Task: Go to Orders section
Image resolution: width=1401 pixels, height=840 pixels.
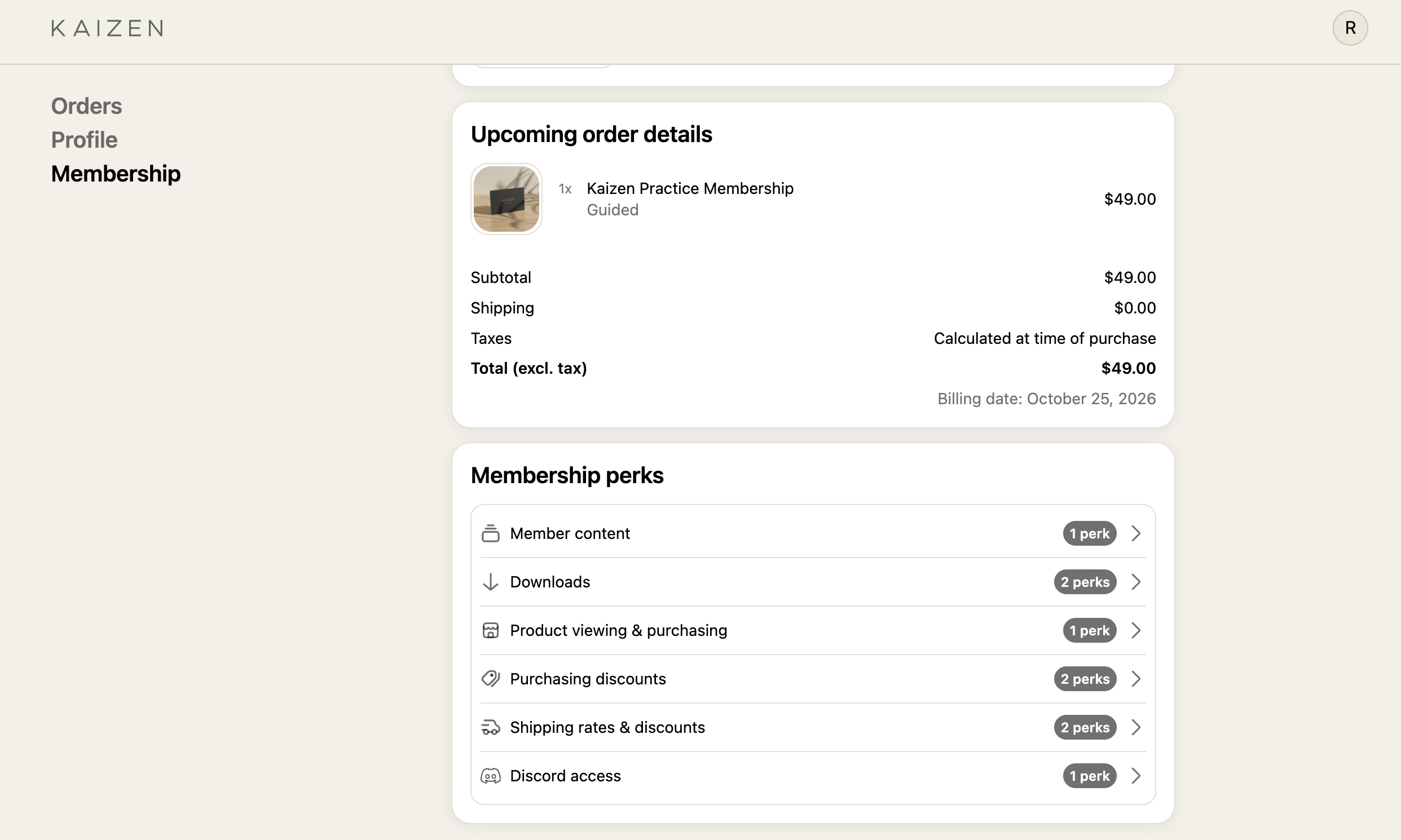Action: pos(87,106)
